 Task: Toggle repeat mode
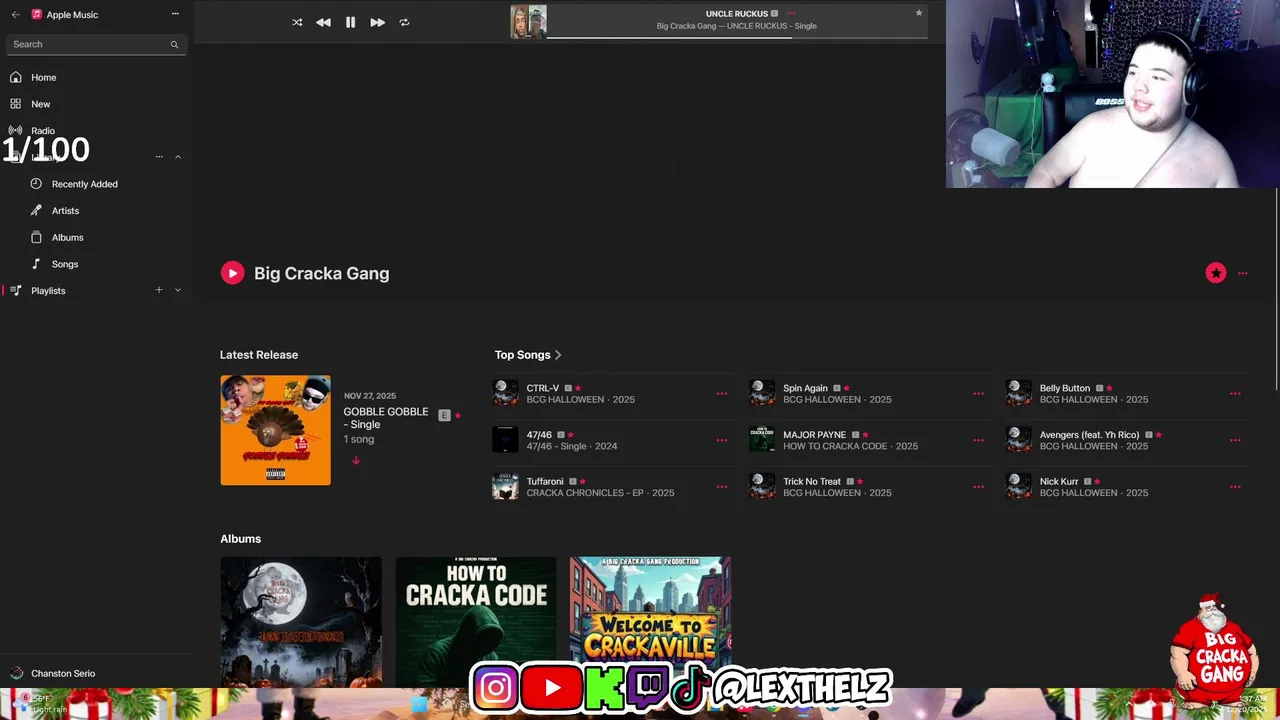point(404,22)
